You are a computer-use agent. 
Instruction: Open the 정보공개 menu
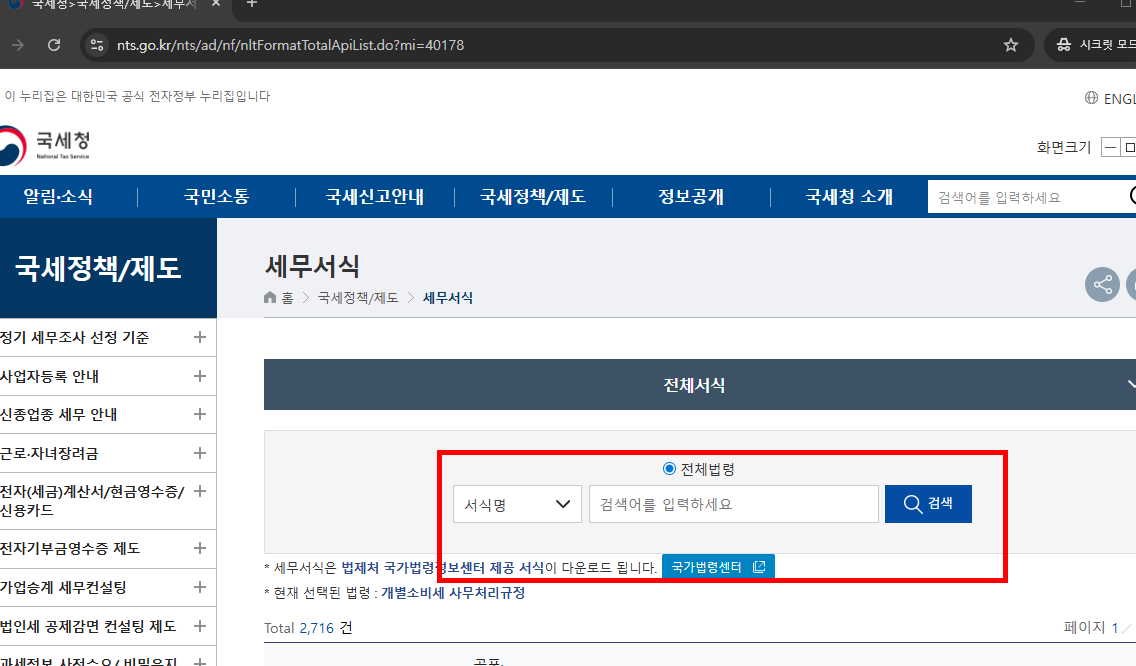(690, 197)
